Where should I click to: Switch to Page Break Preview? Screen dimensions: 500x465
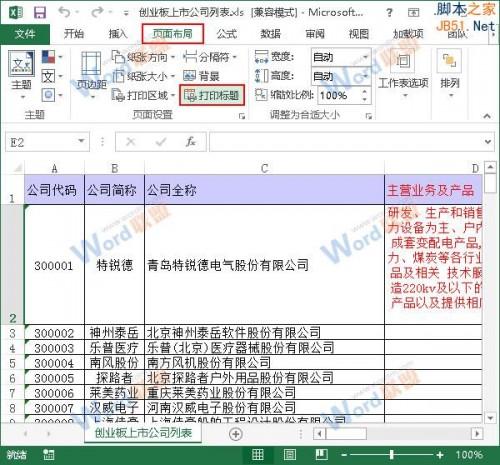321,454
